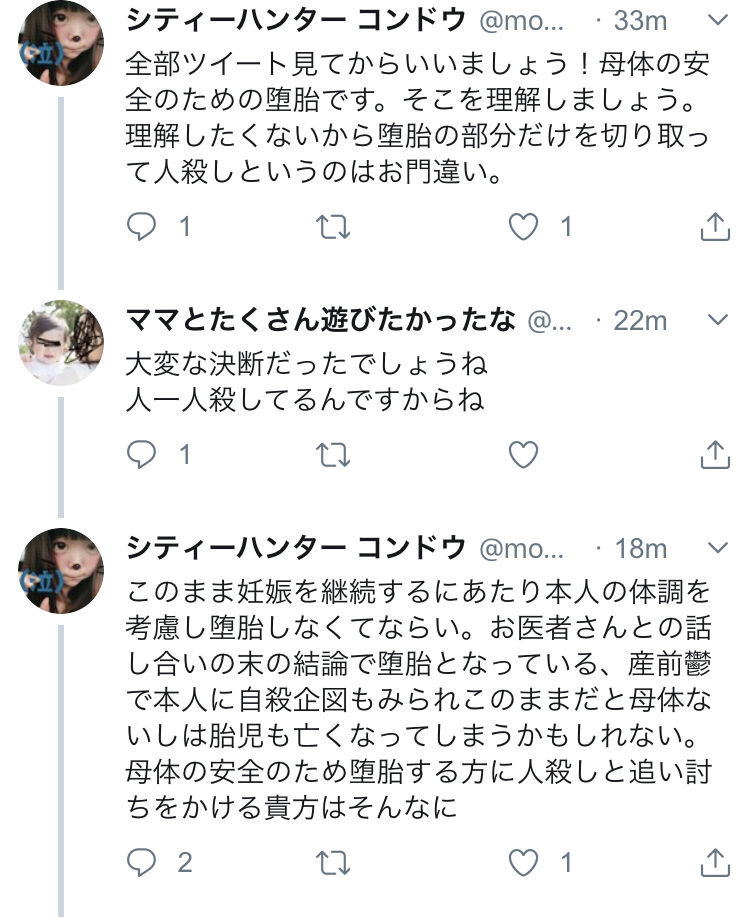Like the 33m tweet
The width and height of the screenshot is (750, 917).
(x=524, y=227)
